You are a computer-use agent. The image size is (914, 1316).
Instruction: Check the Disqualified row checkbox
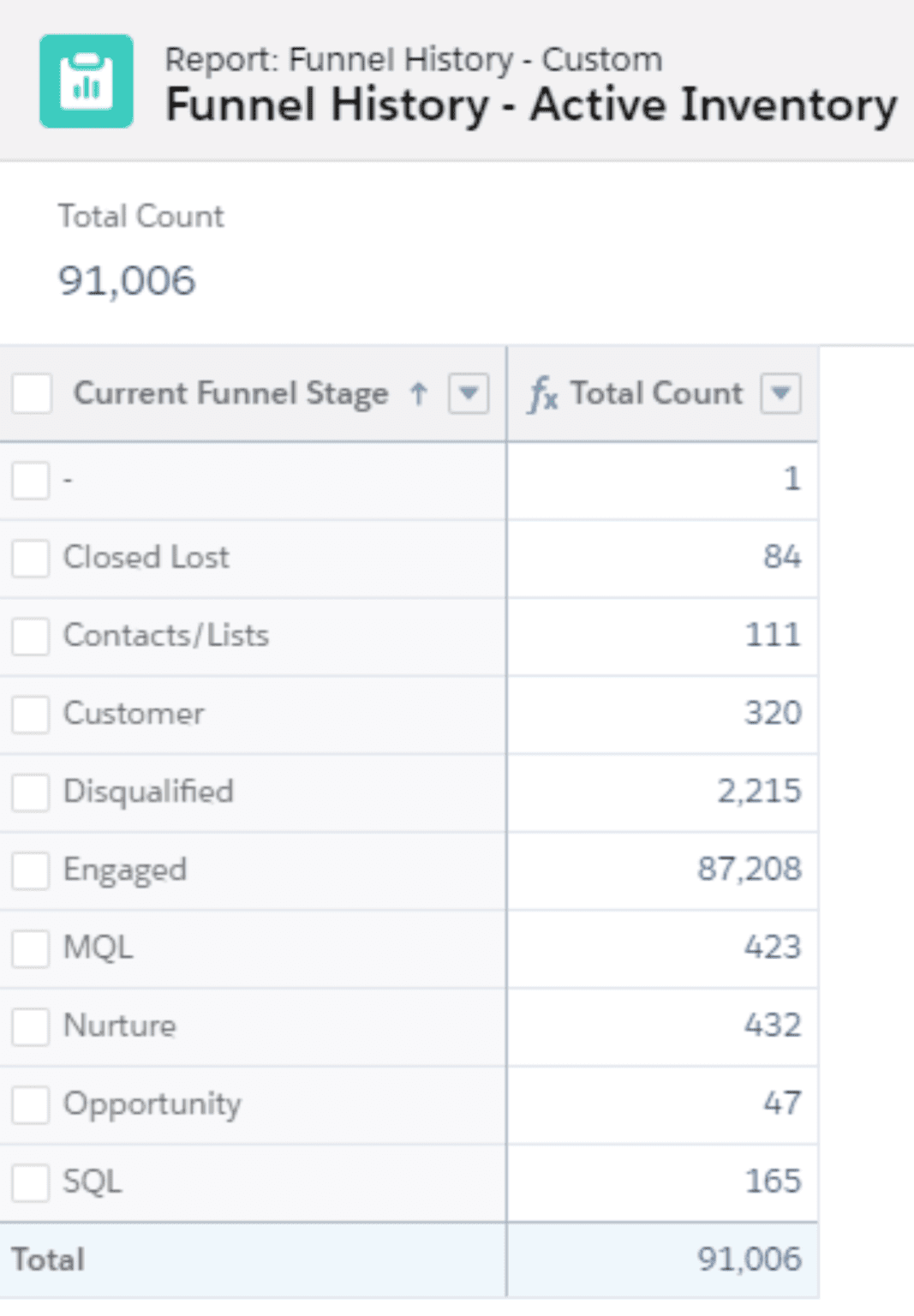tap(31, 793)
